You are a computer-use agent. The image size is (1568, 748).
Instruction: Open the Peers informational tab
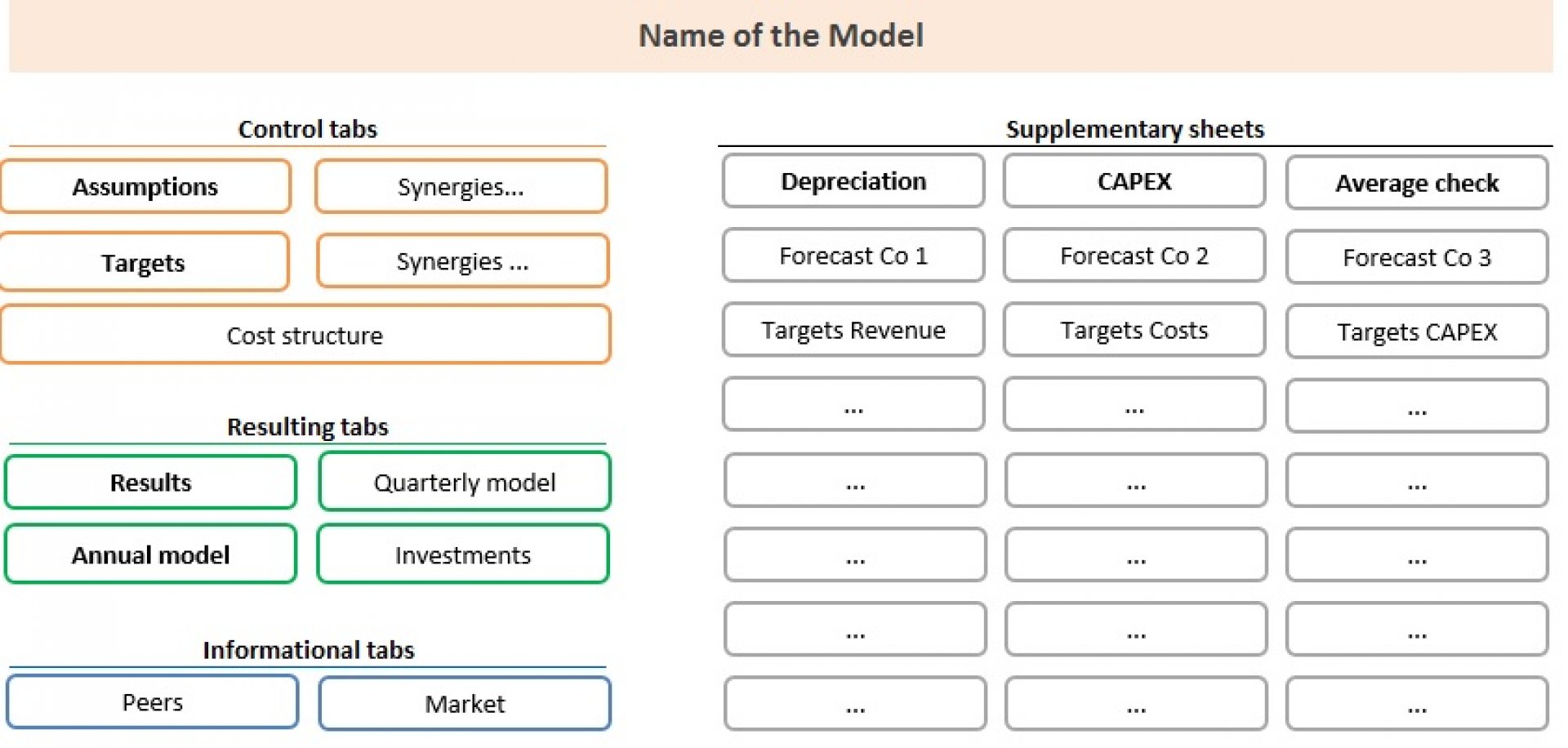[153, 702]
